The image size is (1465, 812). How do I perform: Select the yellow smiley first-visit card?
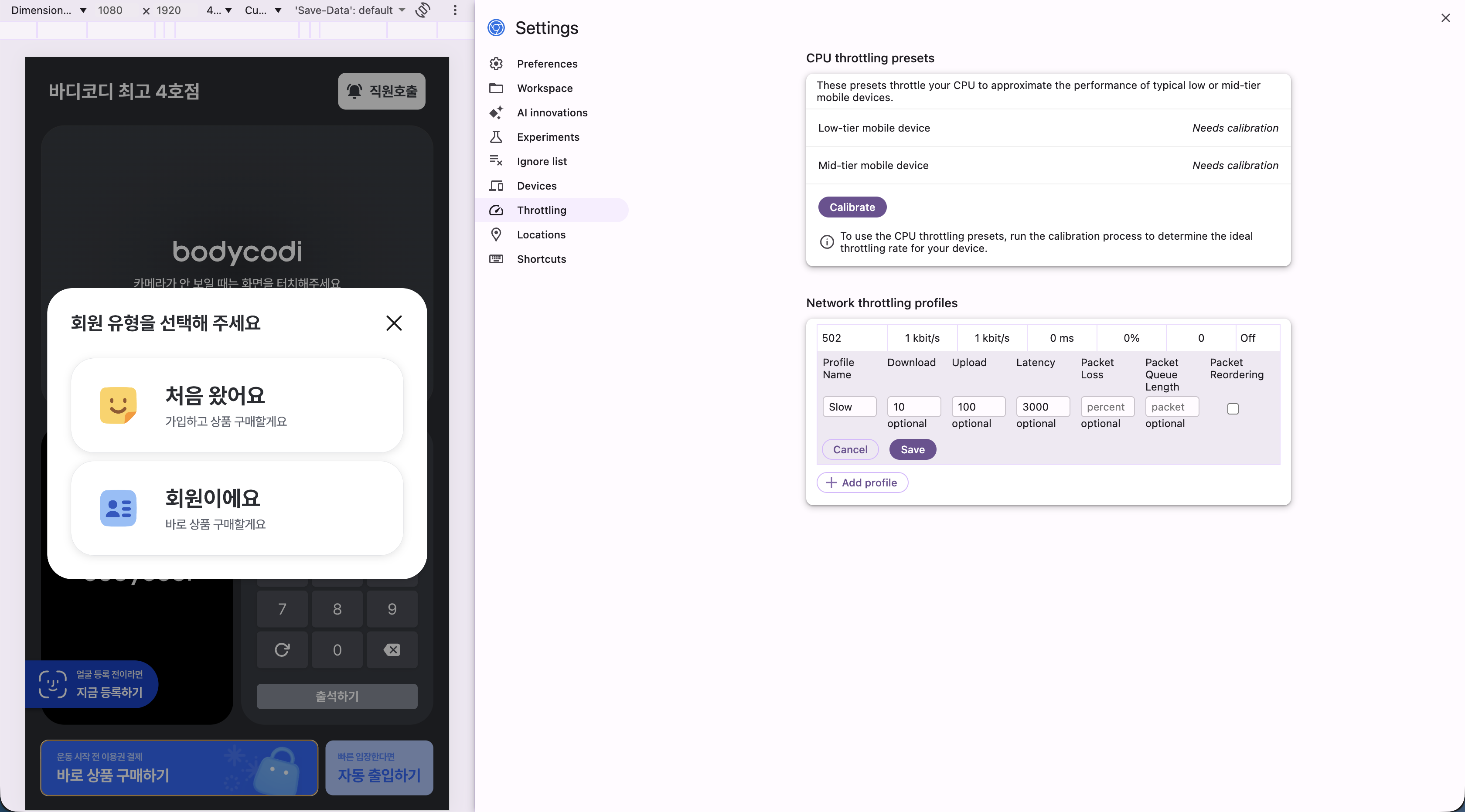click(x=237, y=405)
